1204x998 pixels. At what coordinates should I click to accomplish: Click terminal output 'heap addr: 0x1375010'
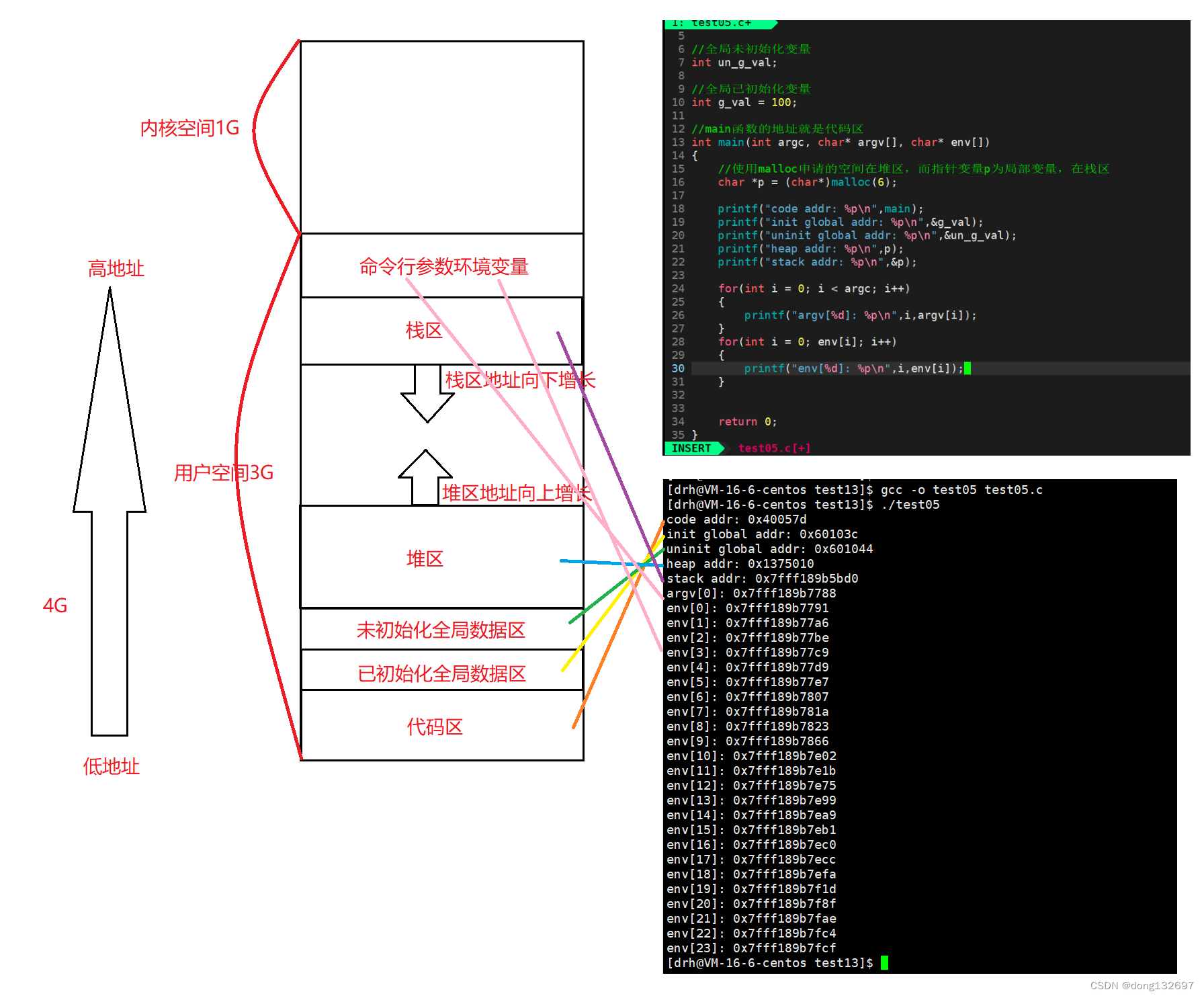pos(740,564)
